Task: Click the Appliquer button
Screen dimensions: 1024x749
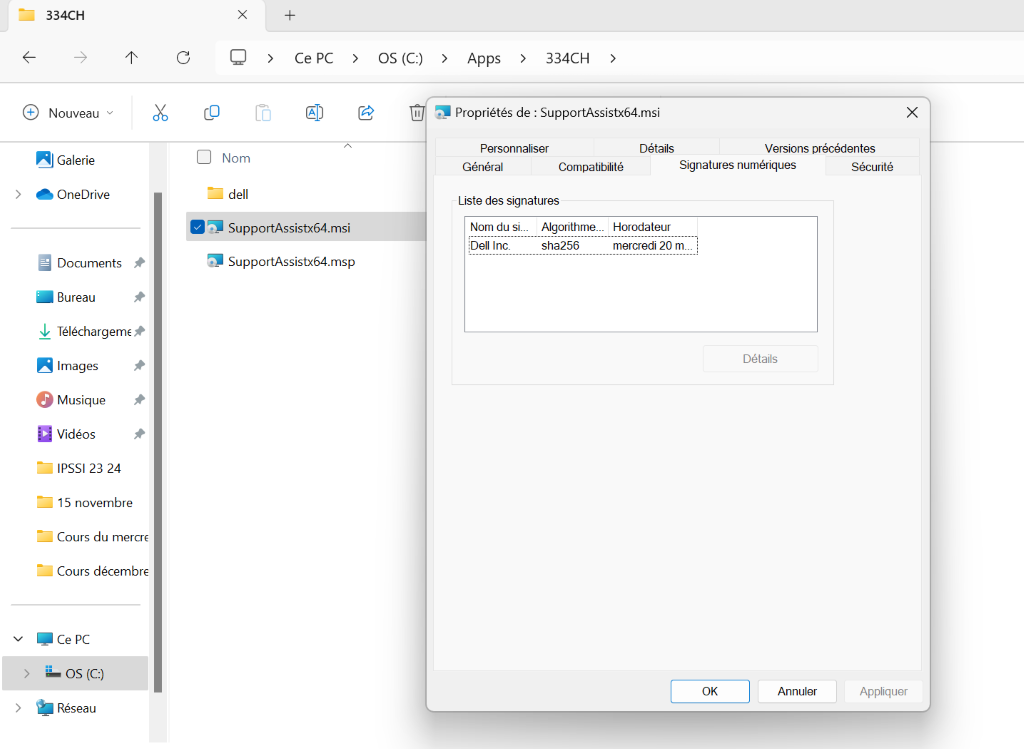Action: (x=884, y=691)
